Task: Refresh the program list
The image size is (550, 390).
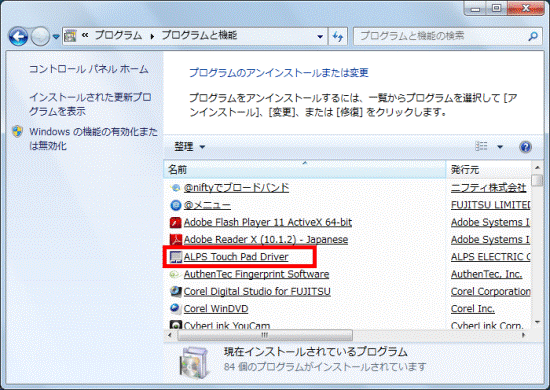Action: click(338, 36)
